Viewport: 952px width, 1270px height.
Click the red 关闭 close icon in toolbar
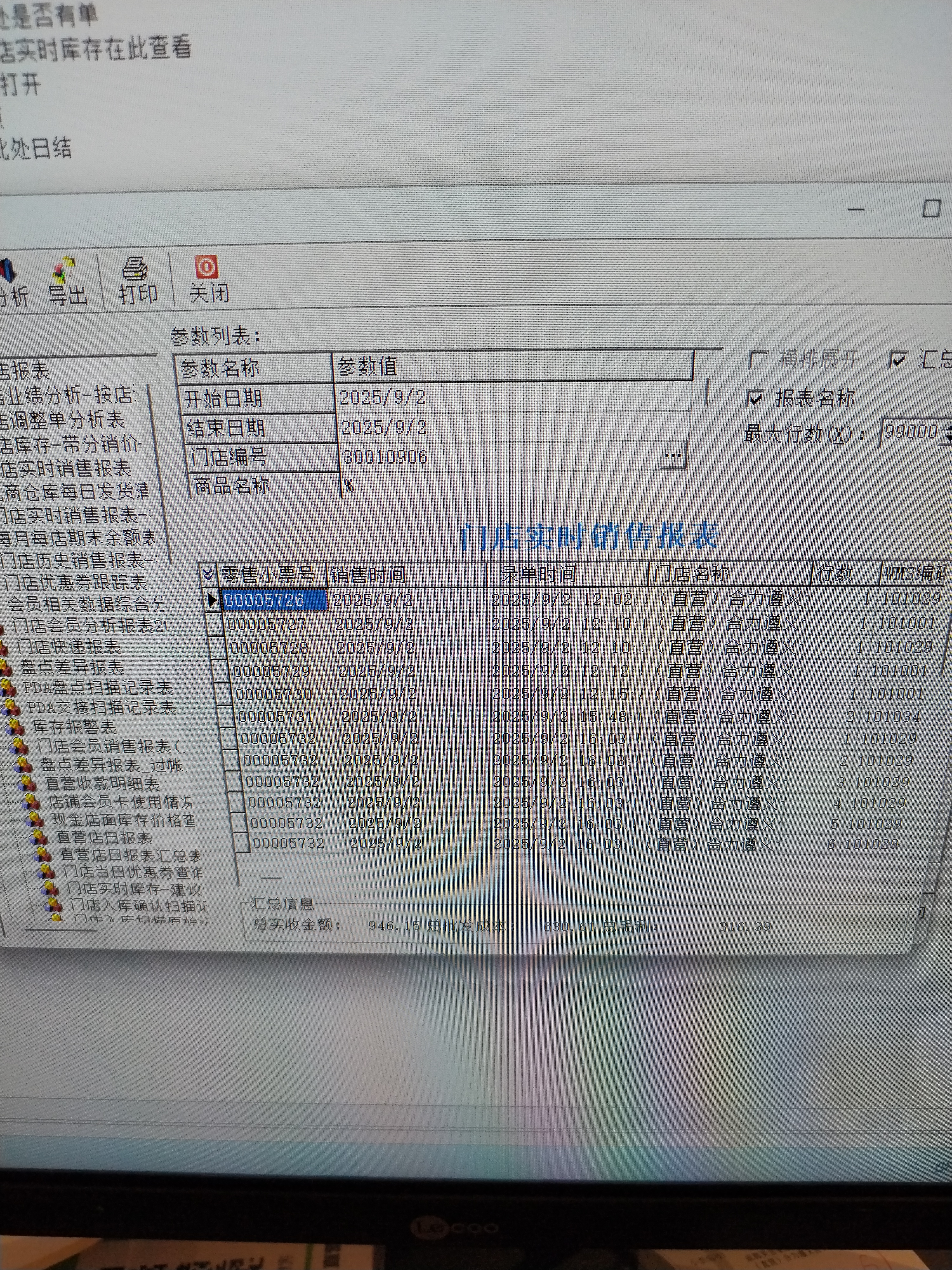coord(206,267)
